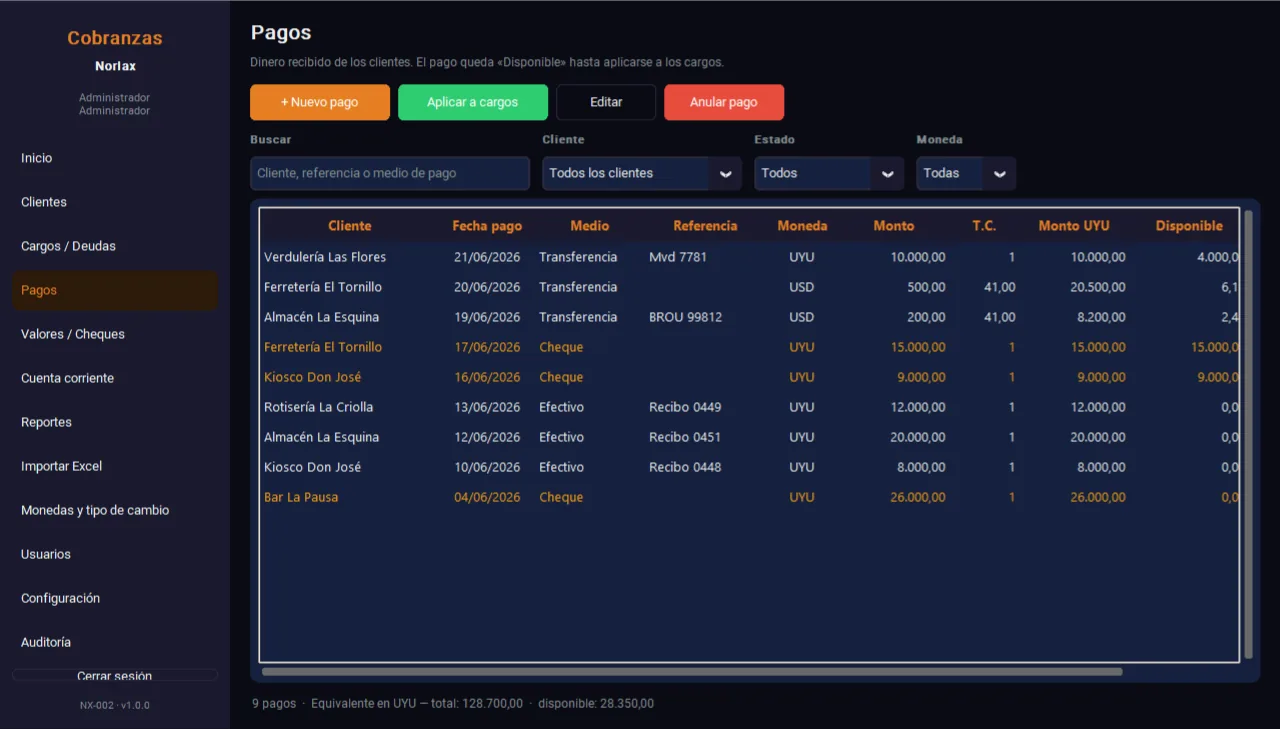Image resolution: width=1280 pixels, height=729 pixels.
Task: Click reference cell Recibo 0449
Action: point(685,407)
